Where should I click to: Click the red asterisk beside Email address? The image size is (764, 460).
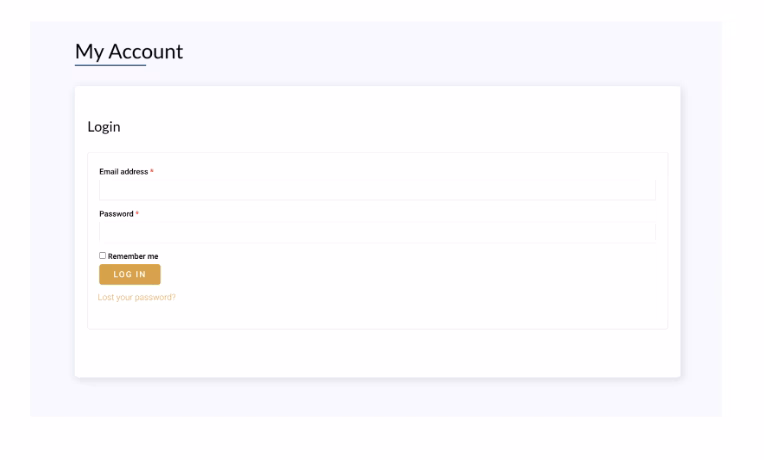[152, 172]
